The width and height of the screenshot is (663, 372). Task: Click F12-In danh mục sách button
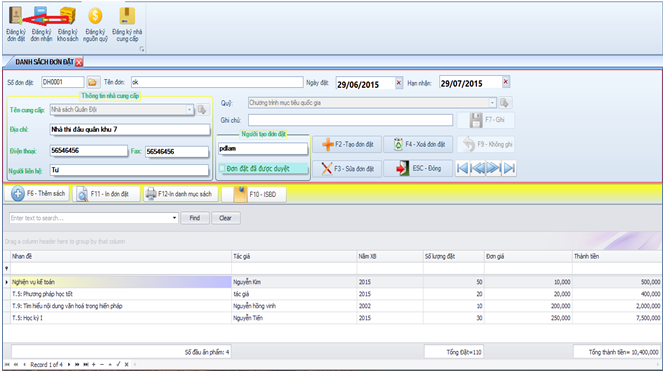click(x=181, y=194)
